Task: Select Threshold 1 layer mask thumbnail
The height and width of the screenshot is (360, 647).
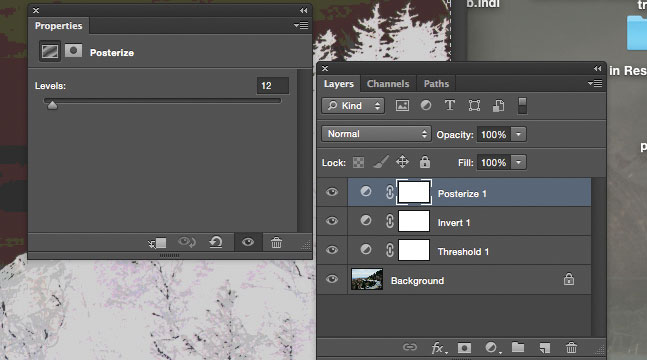Action: pos(414,250)
